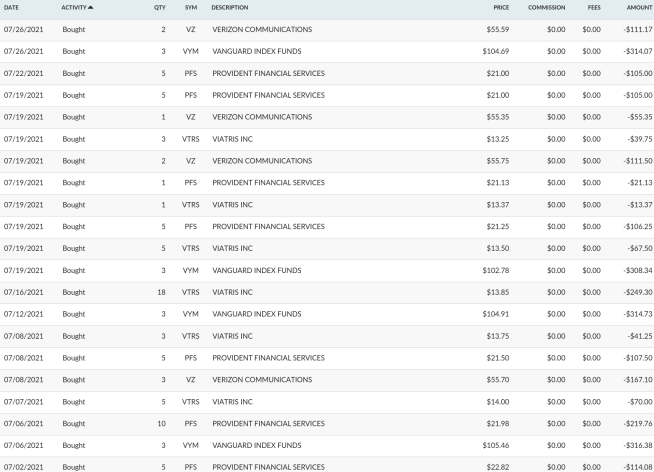654x472 pixels.
Task: Select the 07/22/2021 date cell
Action: pos(23,73)
